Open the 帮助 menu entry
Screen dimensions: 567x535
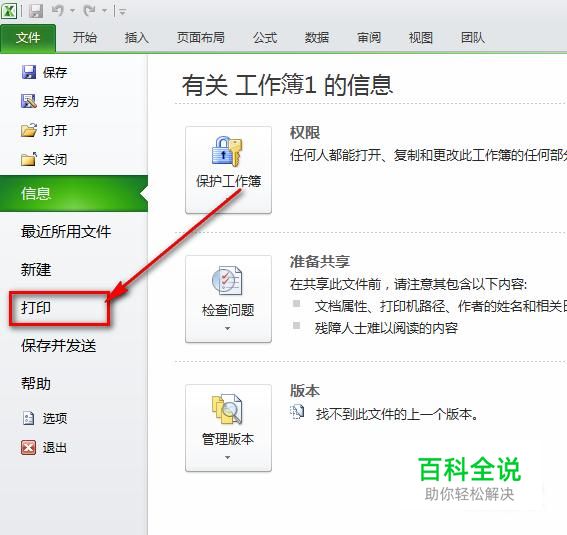coord(36,384)
